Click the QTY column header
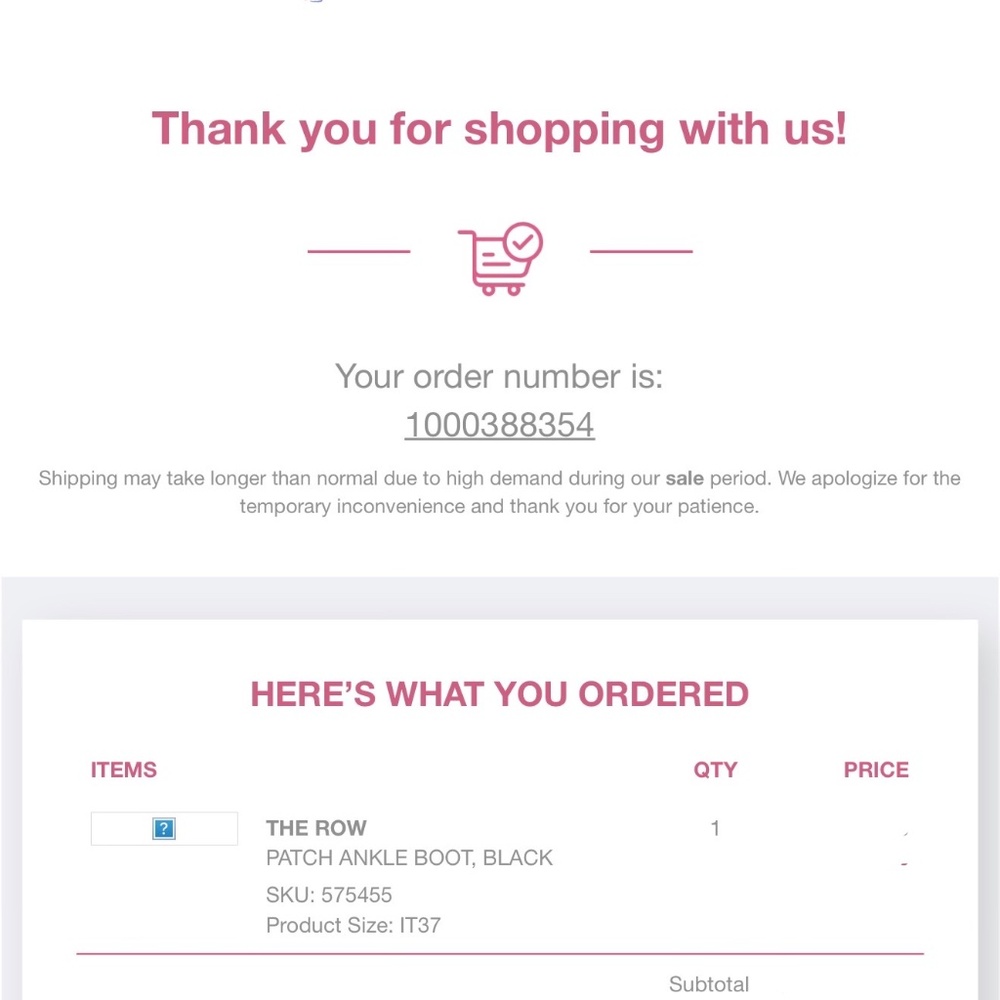This screenshot has width=1000, height=1000. tap(715, 770)
